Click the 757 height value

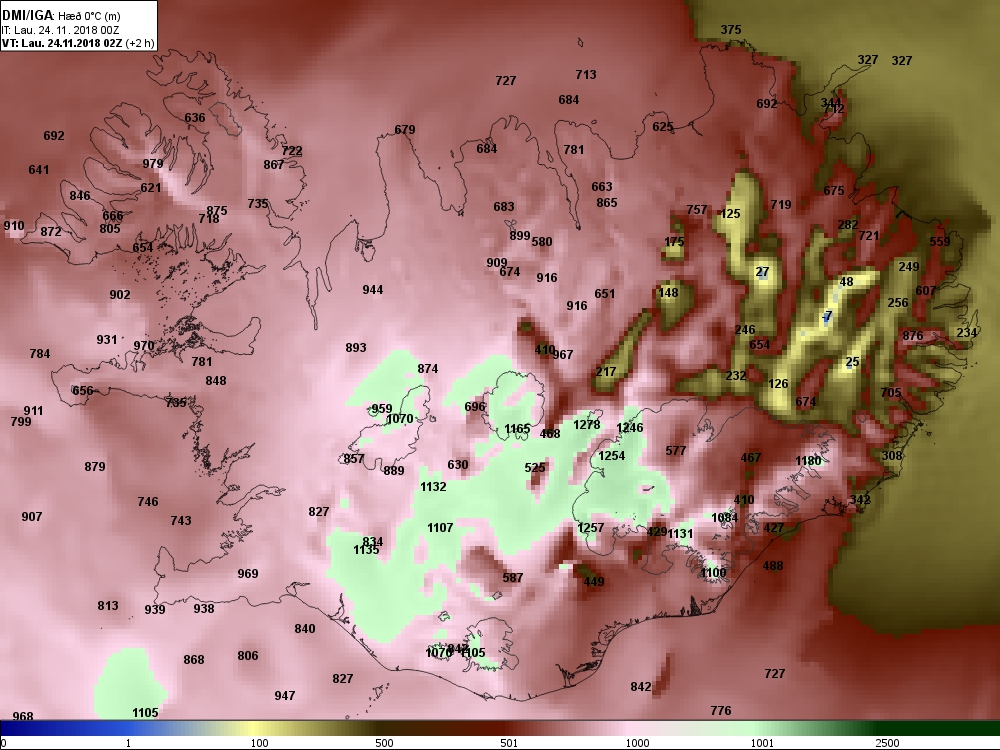pos(696,210)
